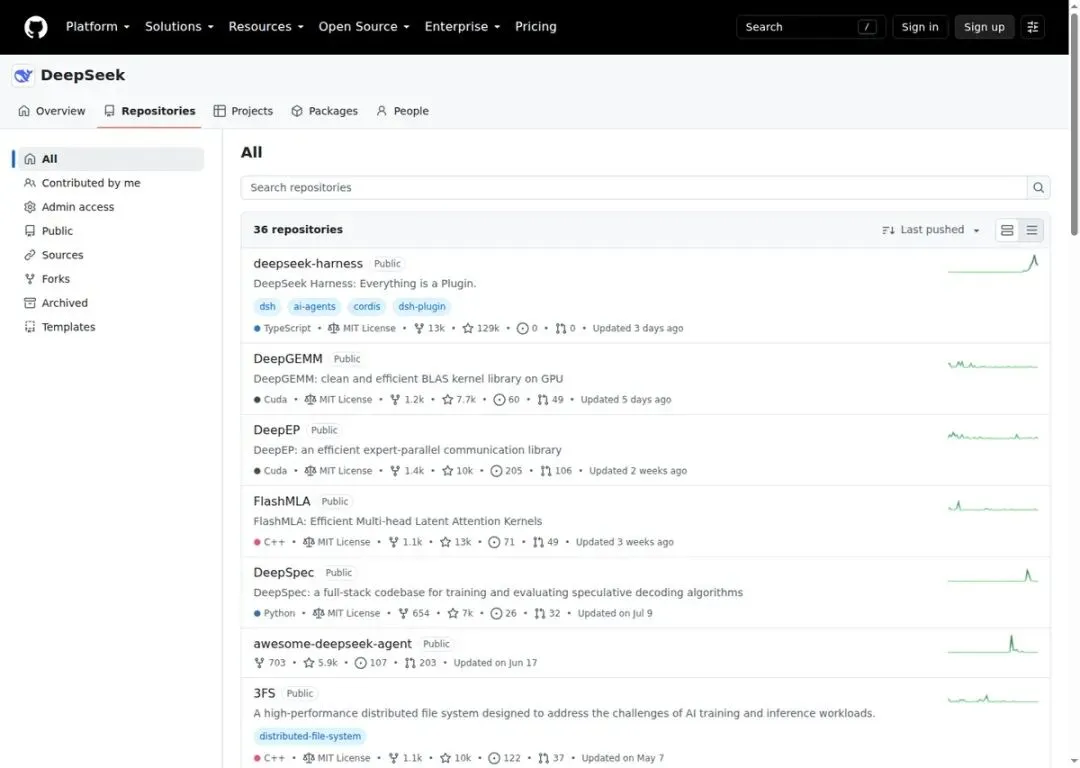The image size is (1080, 768).
Task: Open the awesome-deepseek-agent repository
Action: tap(332, 644)
